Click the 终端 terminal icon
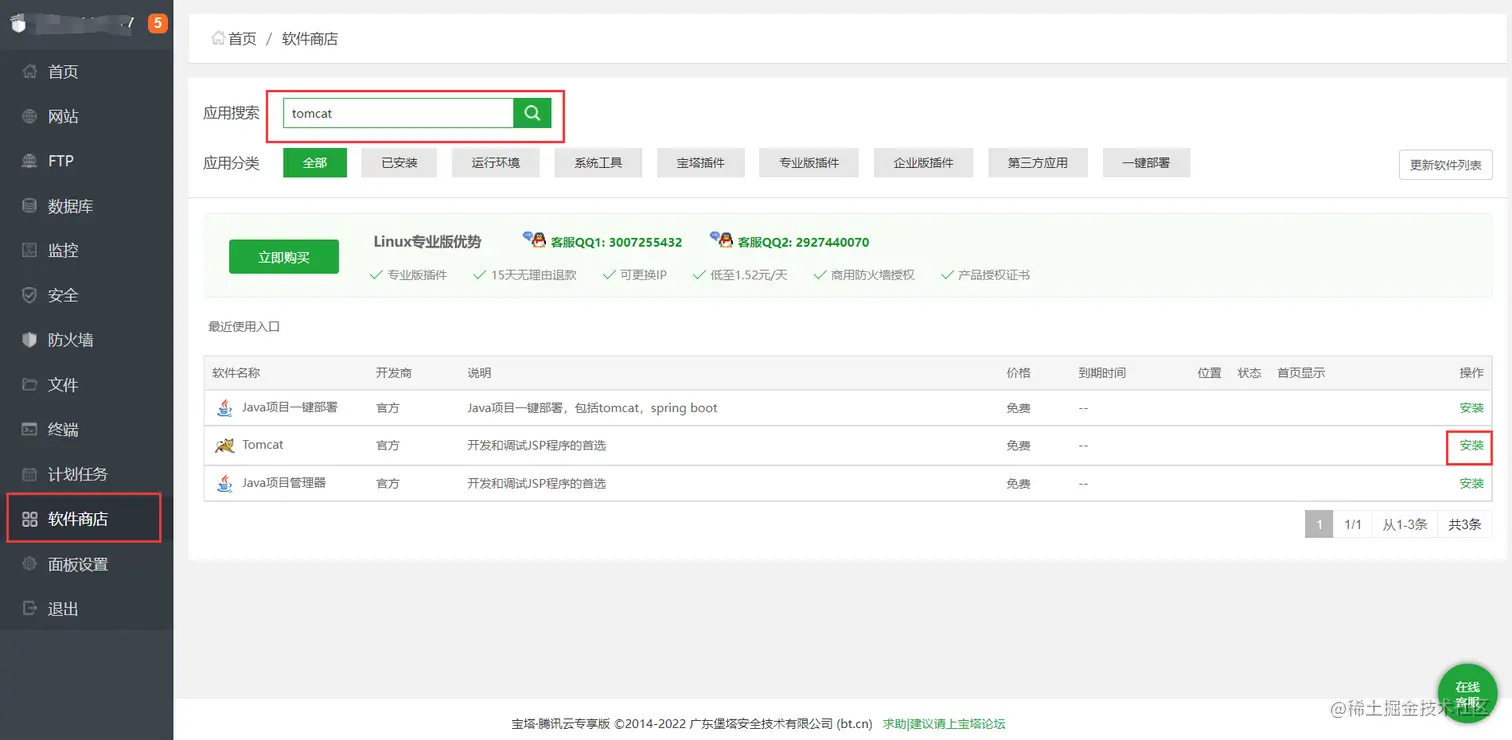The image size is (1512, 740). pyautogui.click(x=29, y=429)
